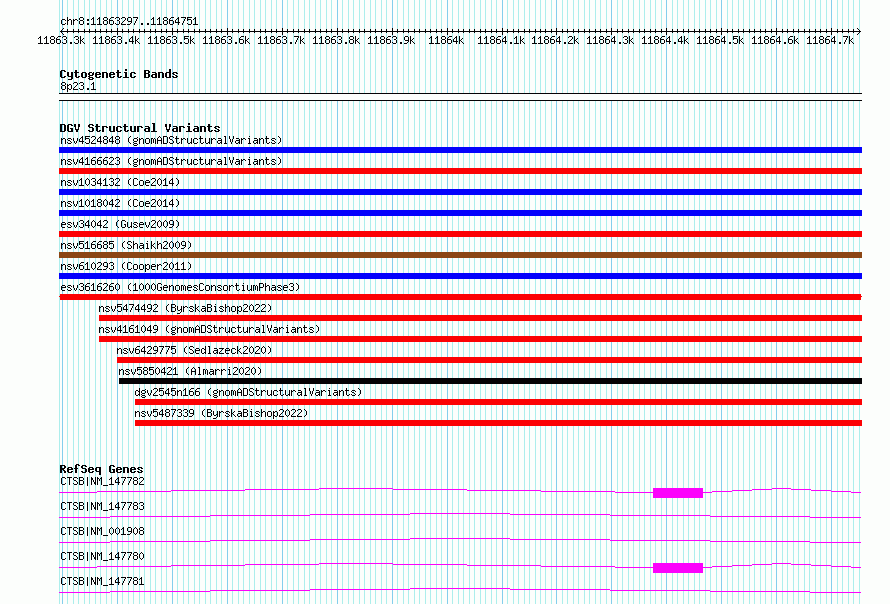This screenshot has height=604, width=890.
Task: Open variant nsv6429775 (Sedlazeck2020)
Action: click(x=194, y=350)
